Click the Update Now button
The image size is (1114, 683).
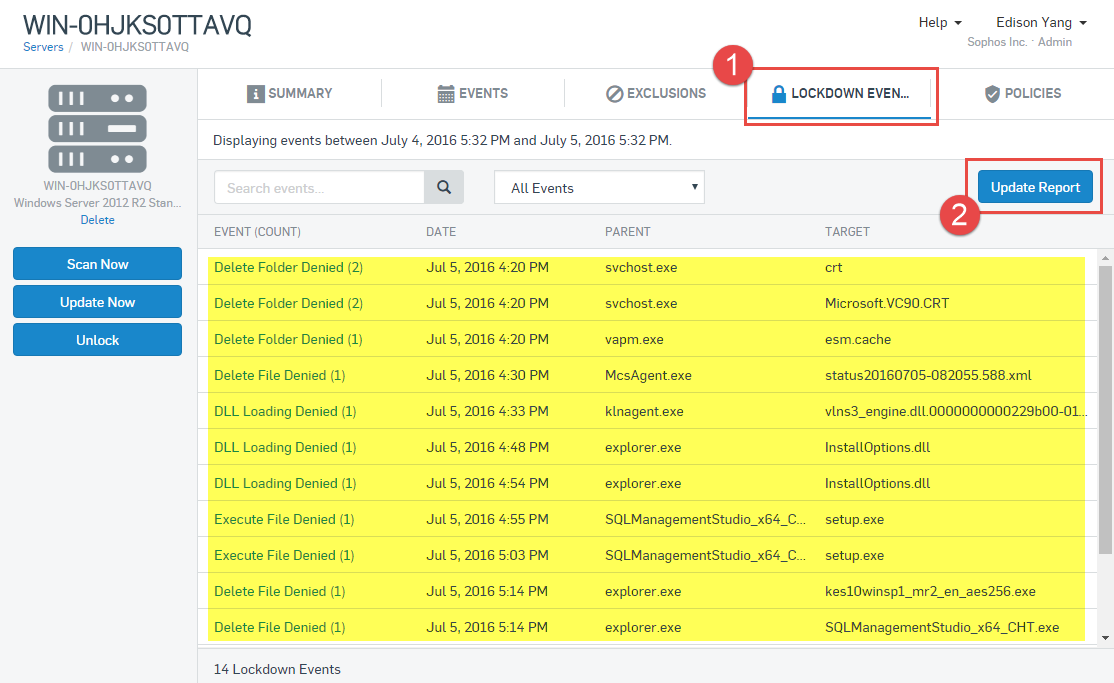click(97, 302)
